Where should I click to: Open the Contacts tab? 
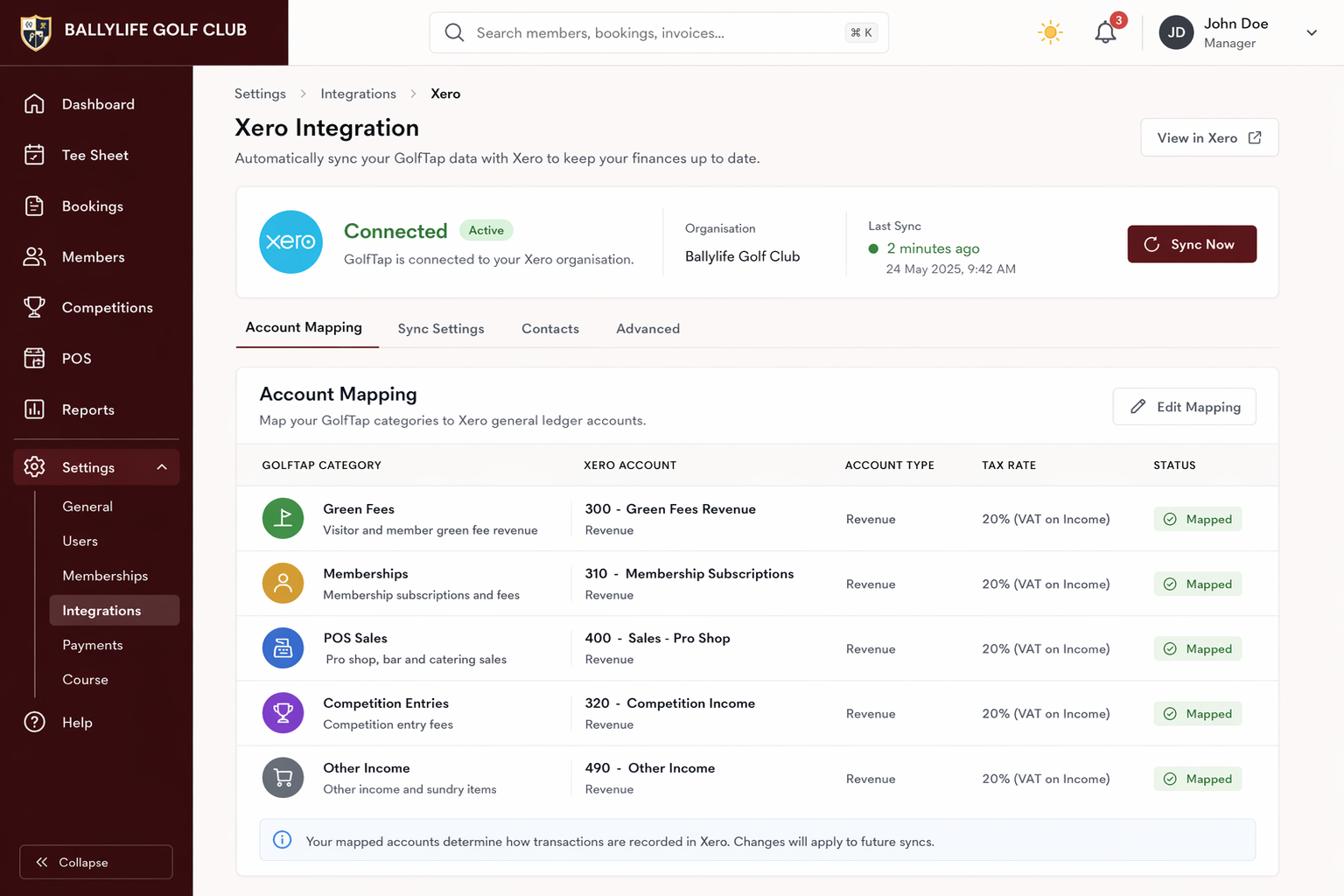pyautogui.click(x=549, y=328)
